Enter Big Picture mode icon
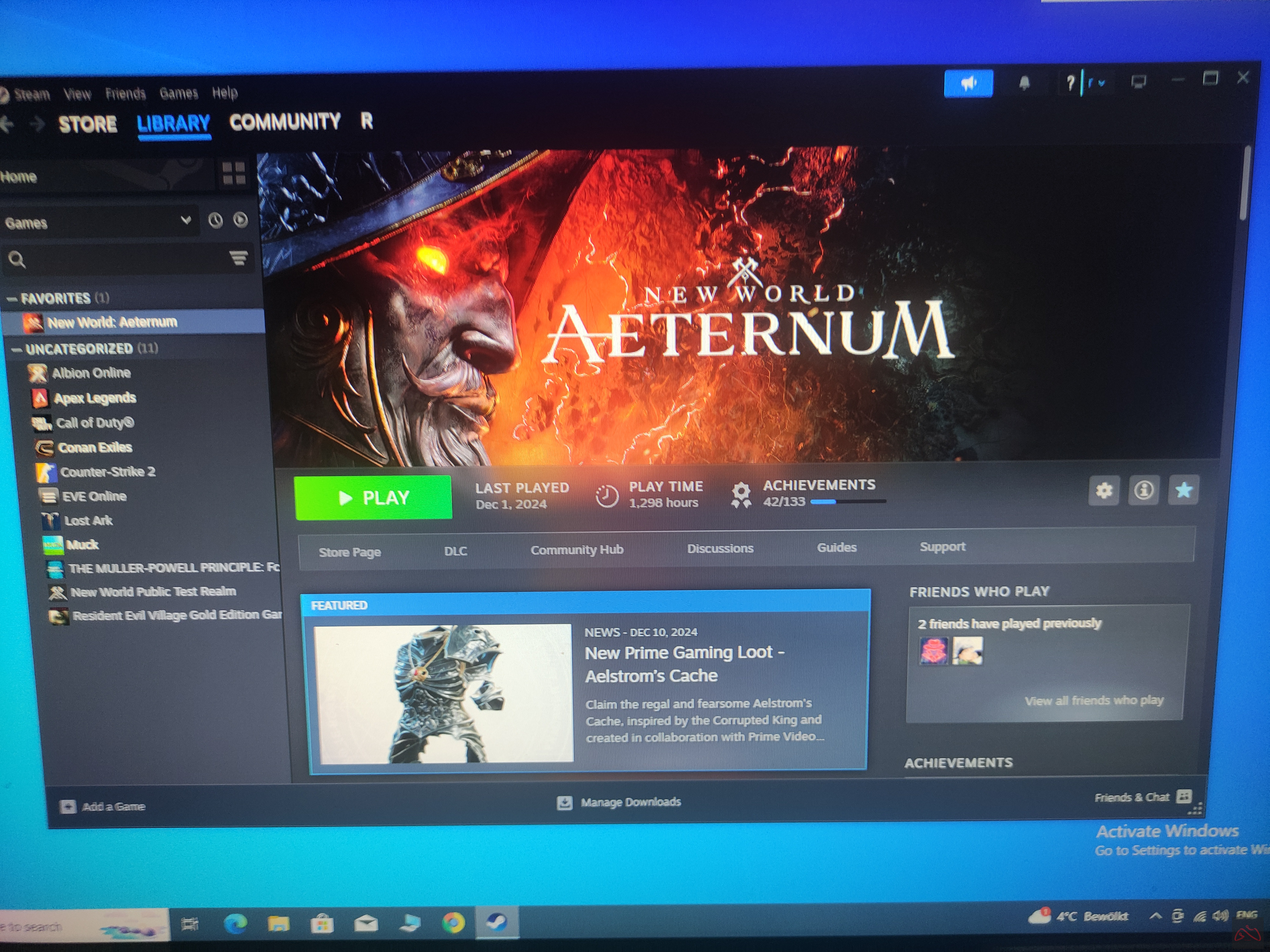 click(1139, 82)
